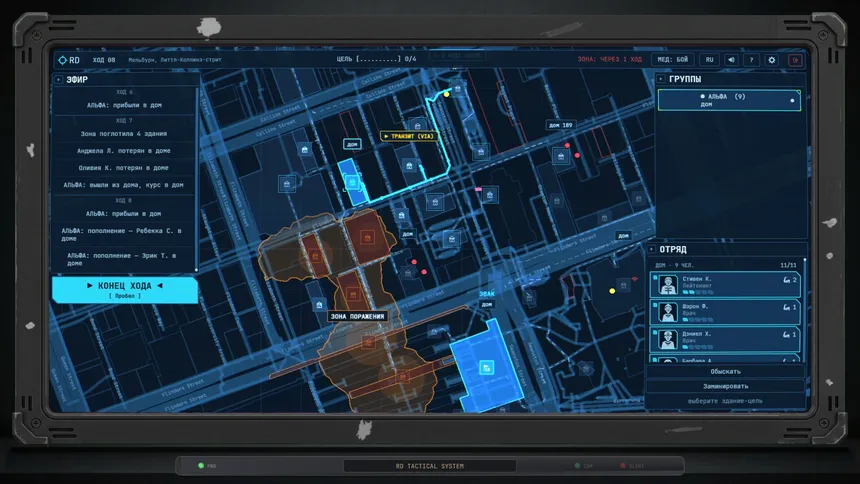End turn with КОНЕЦ ХОДА button

tap(125, 290)
